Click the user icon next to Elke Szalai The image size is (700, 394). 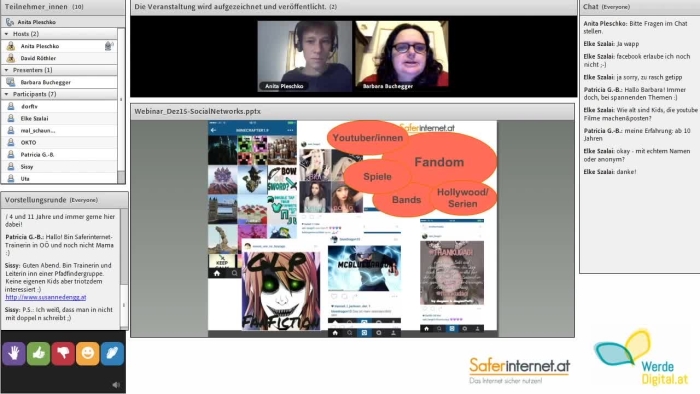tap(11, 118)
